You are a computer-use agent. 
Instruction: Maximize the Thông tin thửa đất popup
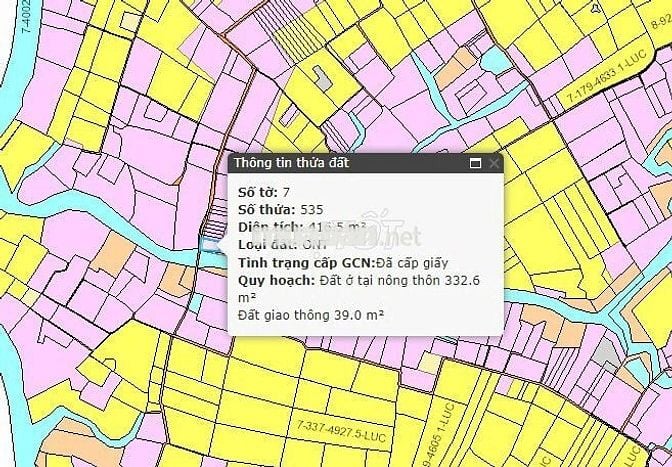pyautogui.click(x=476, y=163)
